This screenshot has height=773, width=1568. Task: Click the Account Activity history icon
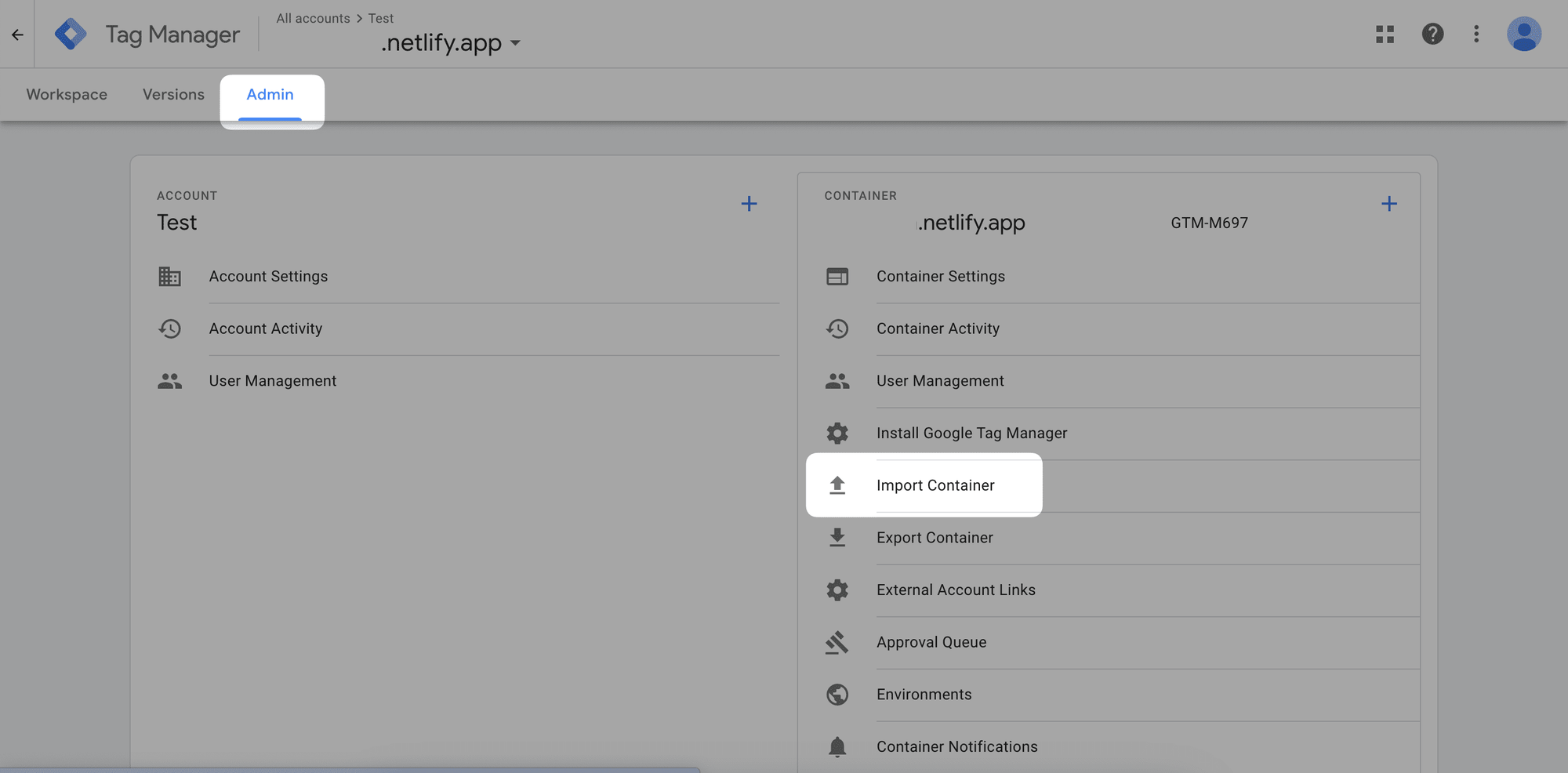tap(169, 328)
